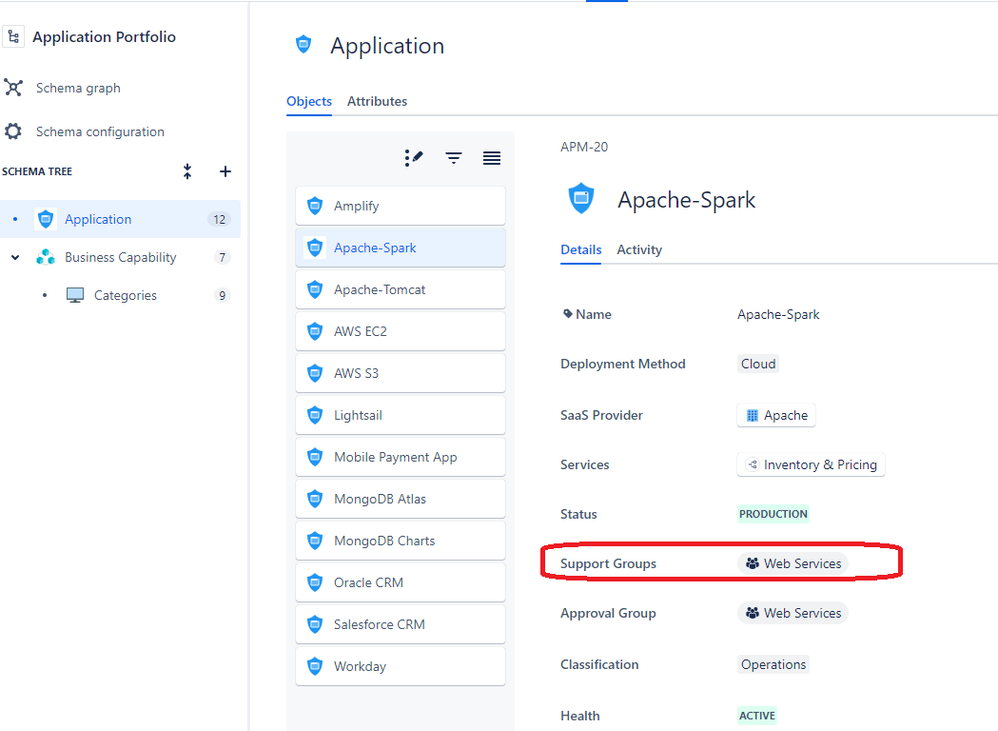Viewport: 998px width, 731px height.
Task: Select the Workday object
Action: 400,666
